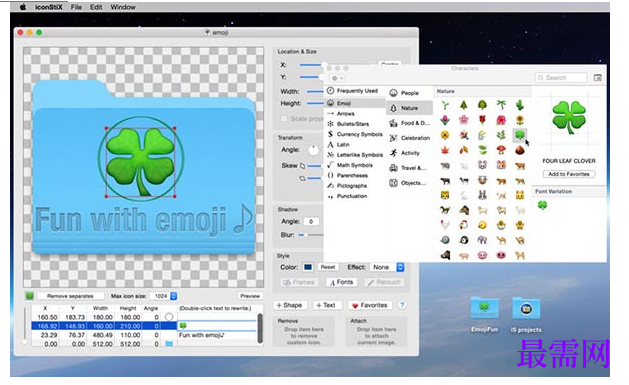Open the EmojiFun folder on desktop
The height and width of the screenshot is (385, 629).
pos(485,315)
